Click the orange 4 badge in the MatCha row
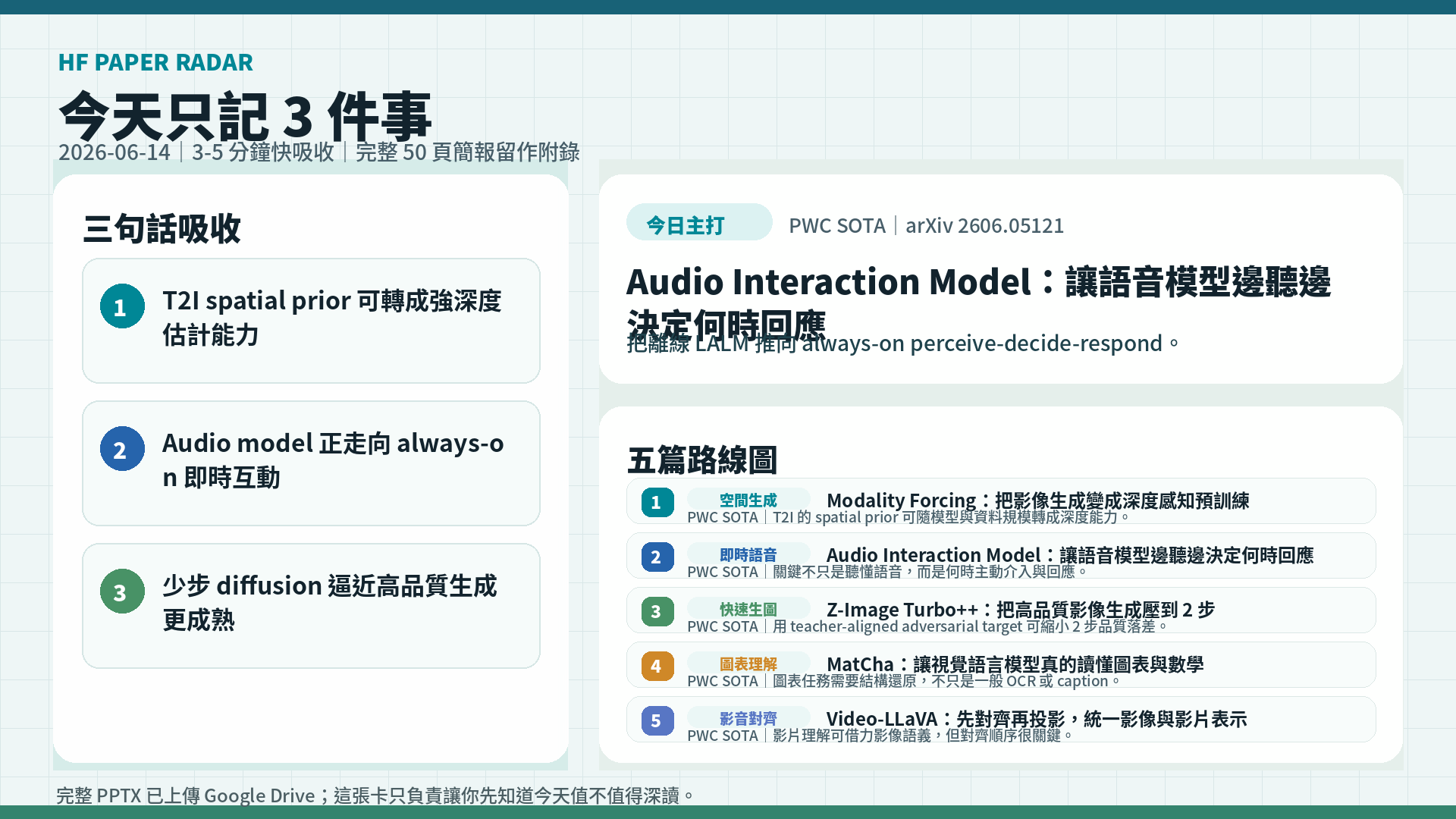The width and height of the screenshot is (1456, 819). coord(657,666)
